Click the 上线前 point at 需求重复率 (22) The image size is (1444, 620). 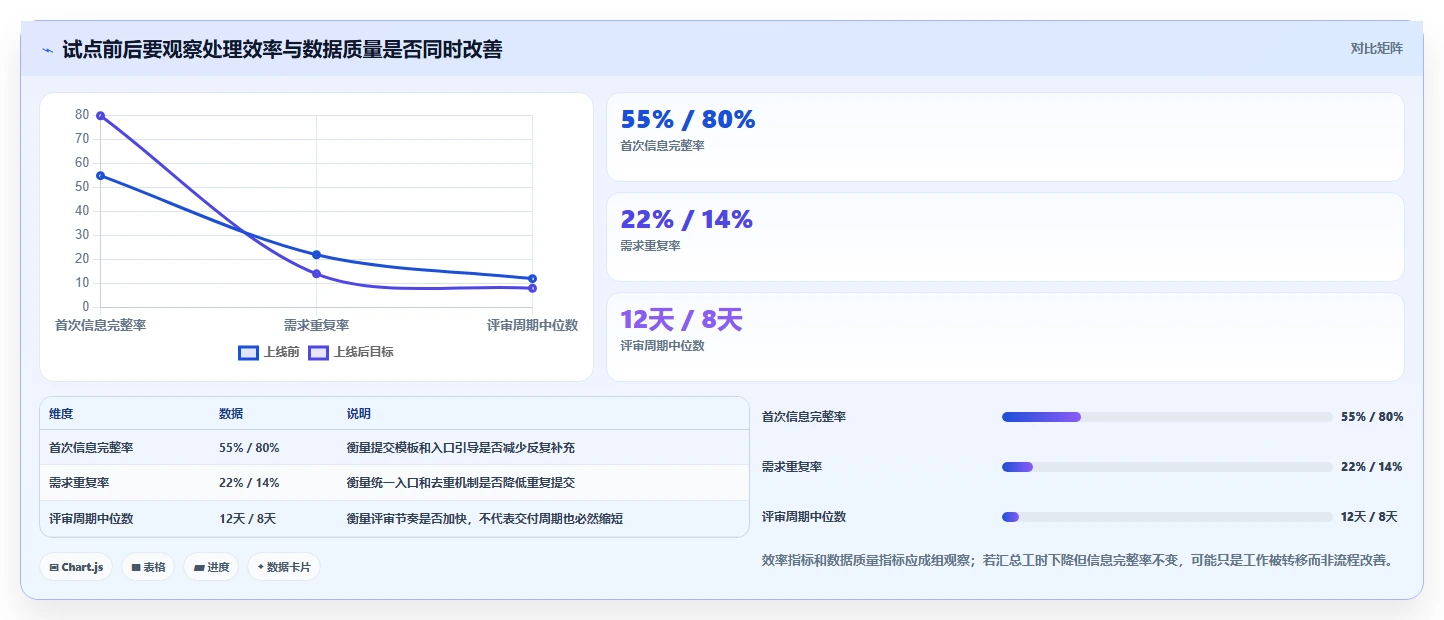(x=316, y=255)
